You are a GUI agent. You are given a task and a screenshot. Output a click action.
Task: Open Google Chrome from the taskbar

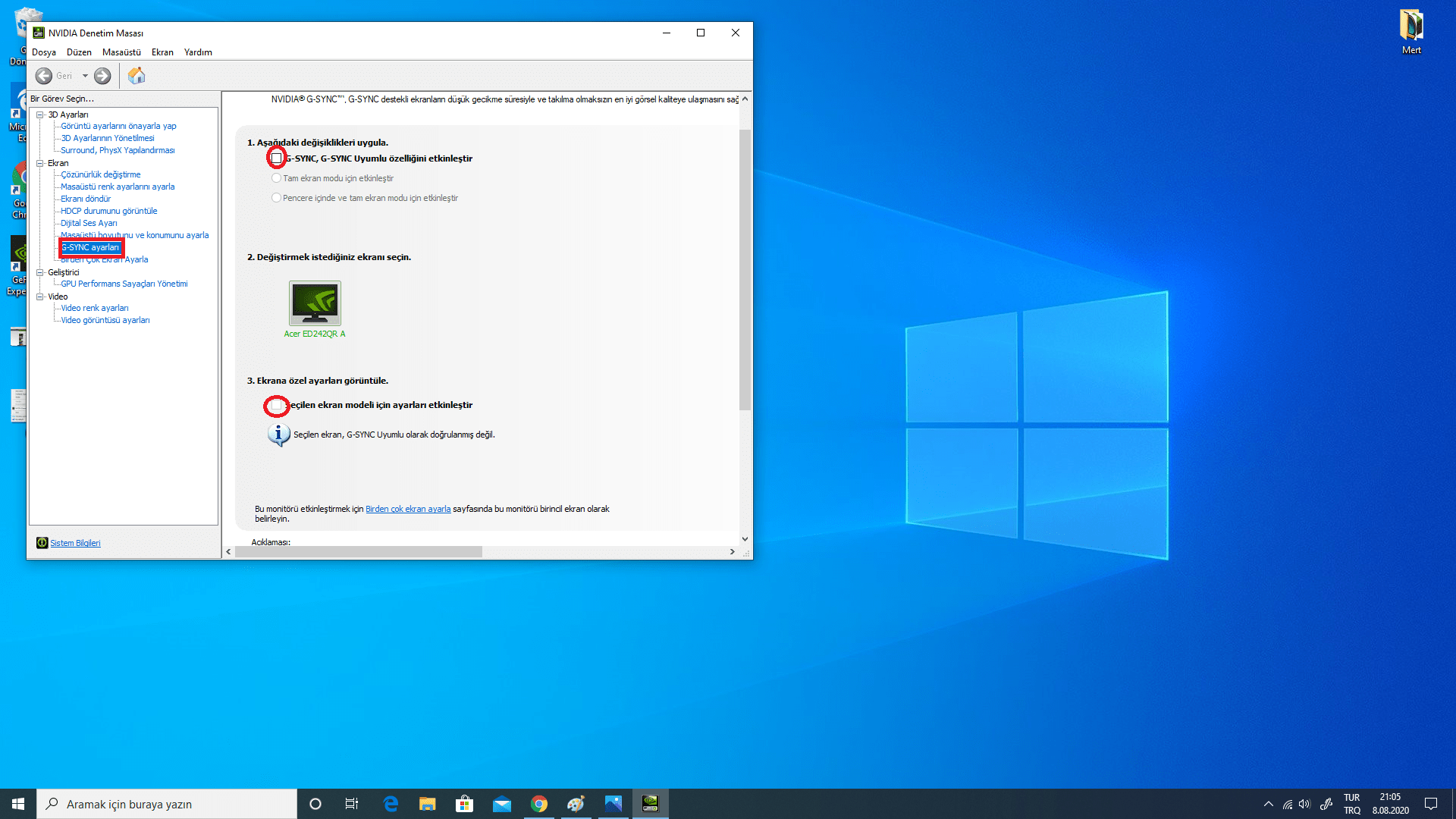tap(539, 804)
